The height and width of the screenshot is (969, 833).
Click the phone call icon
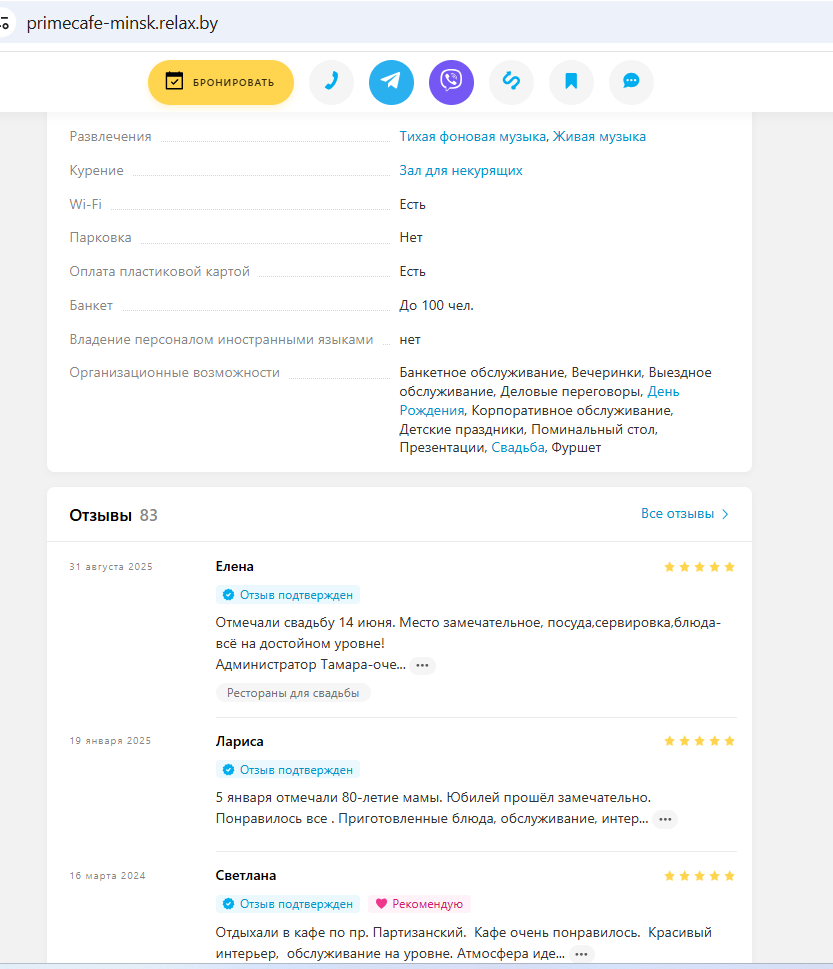(x=331, y=82)
